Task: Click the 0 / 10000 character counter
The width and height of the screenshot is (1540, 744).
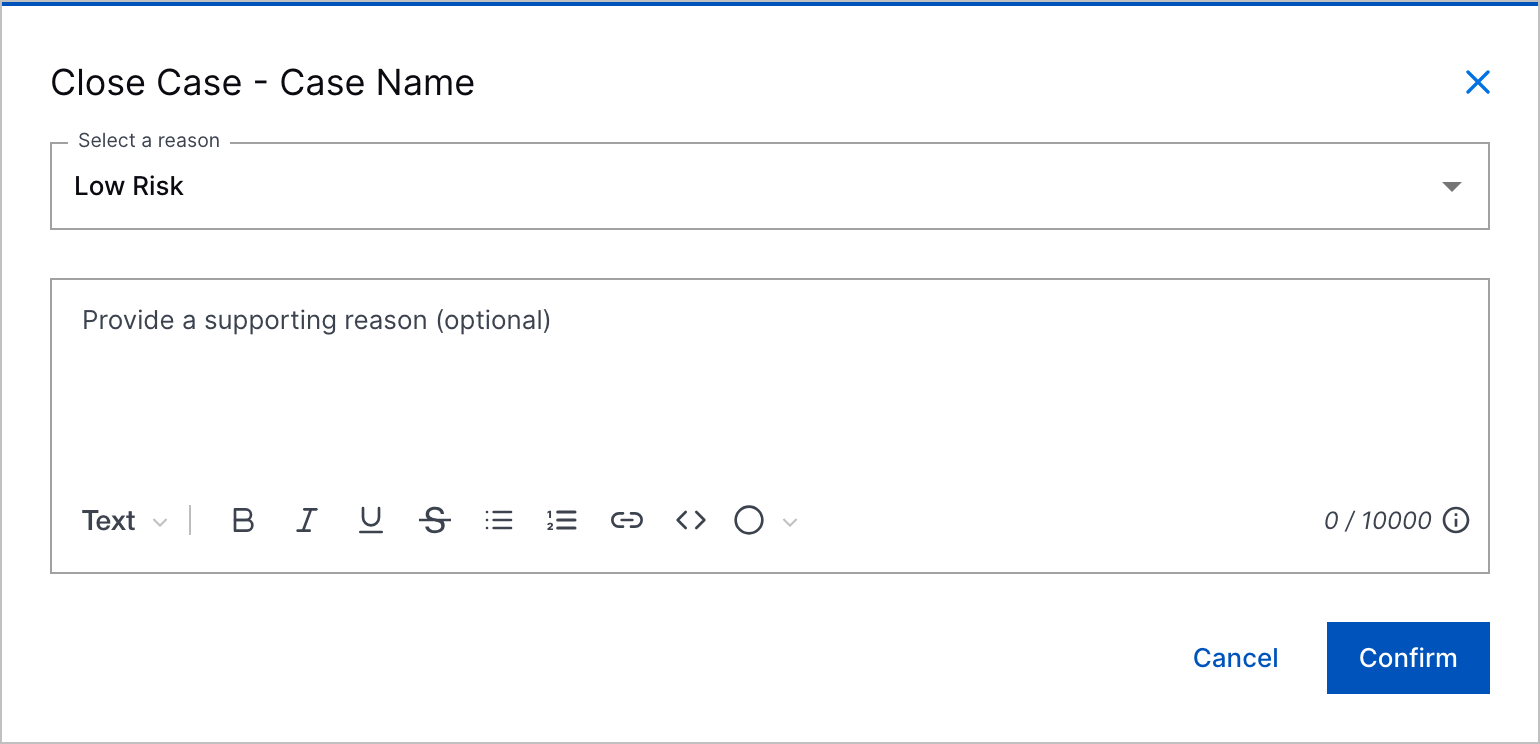Action: pos(1377,521)
